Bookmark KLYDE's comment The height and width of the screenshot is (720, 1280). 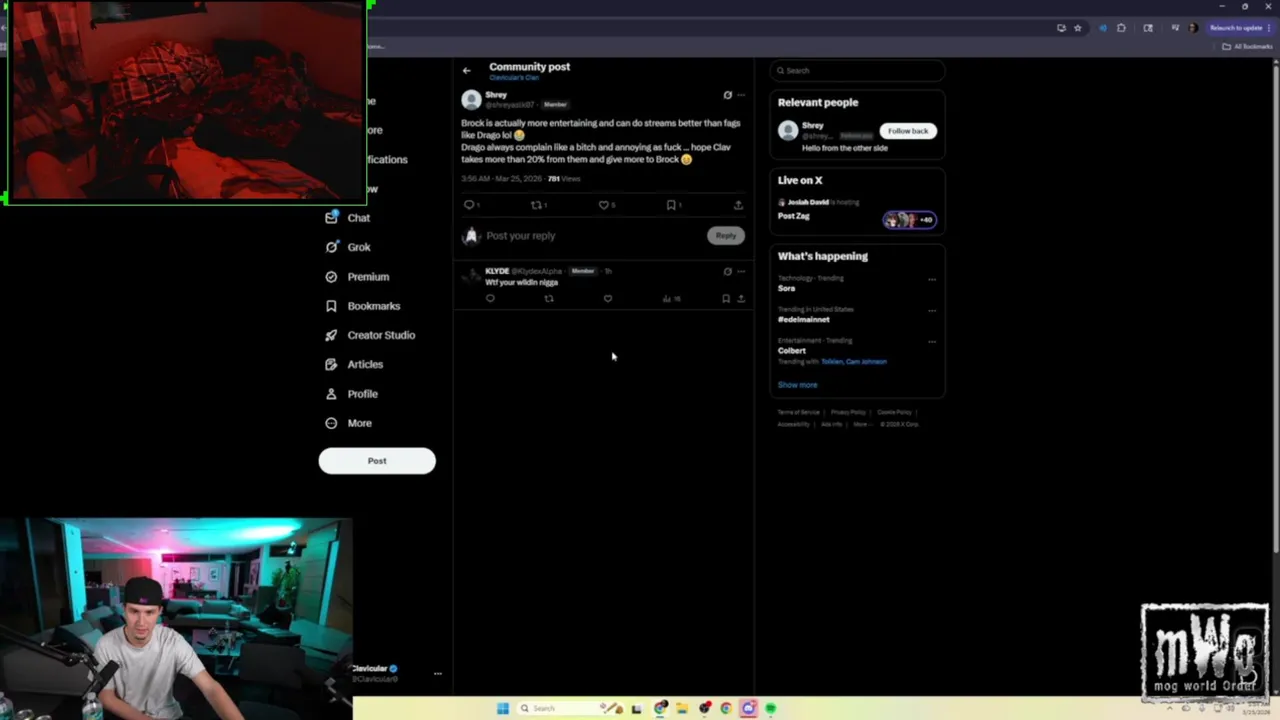click(x=726, y=298)
